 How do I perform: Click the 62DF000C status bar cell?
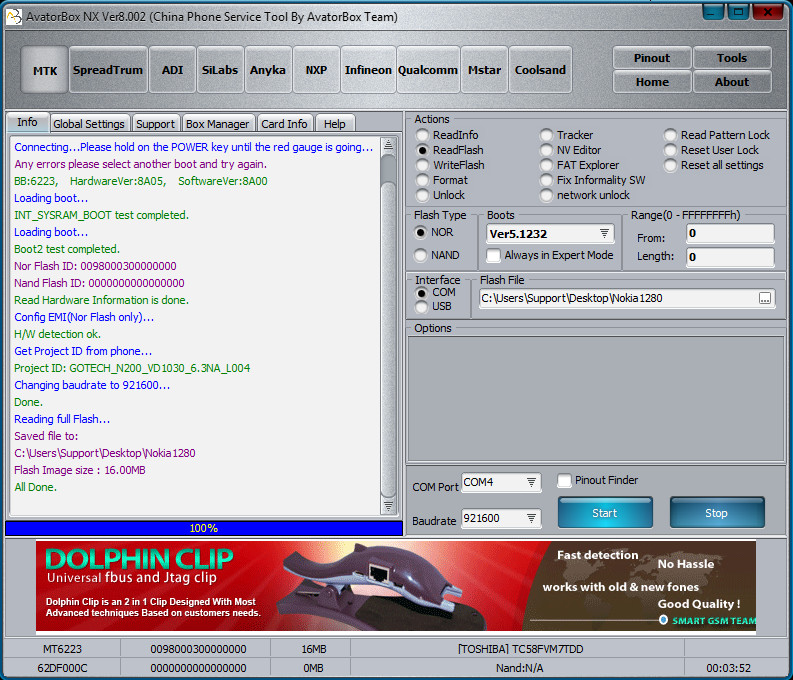[x=62, y=668]
